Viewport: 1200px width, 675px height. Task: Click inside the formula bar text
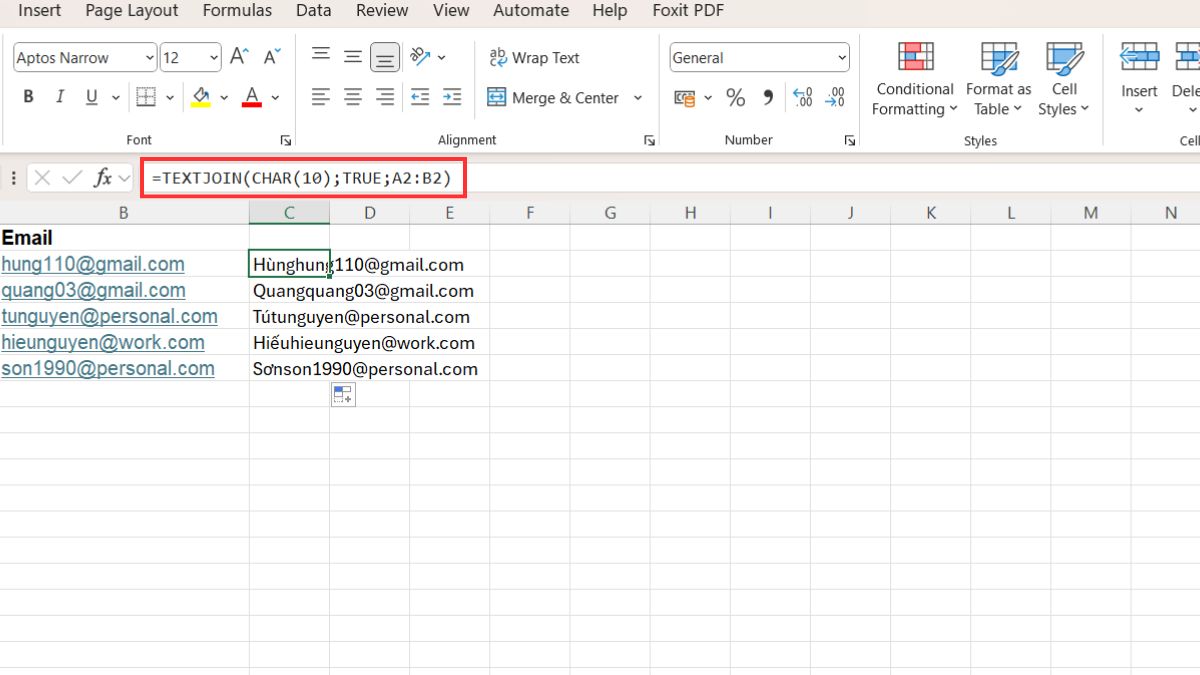300,178
